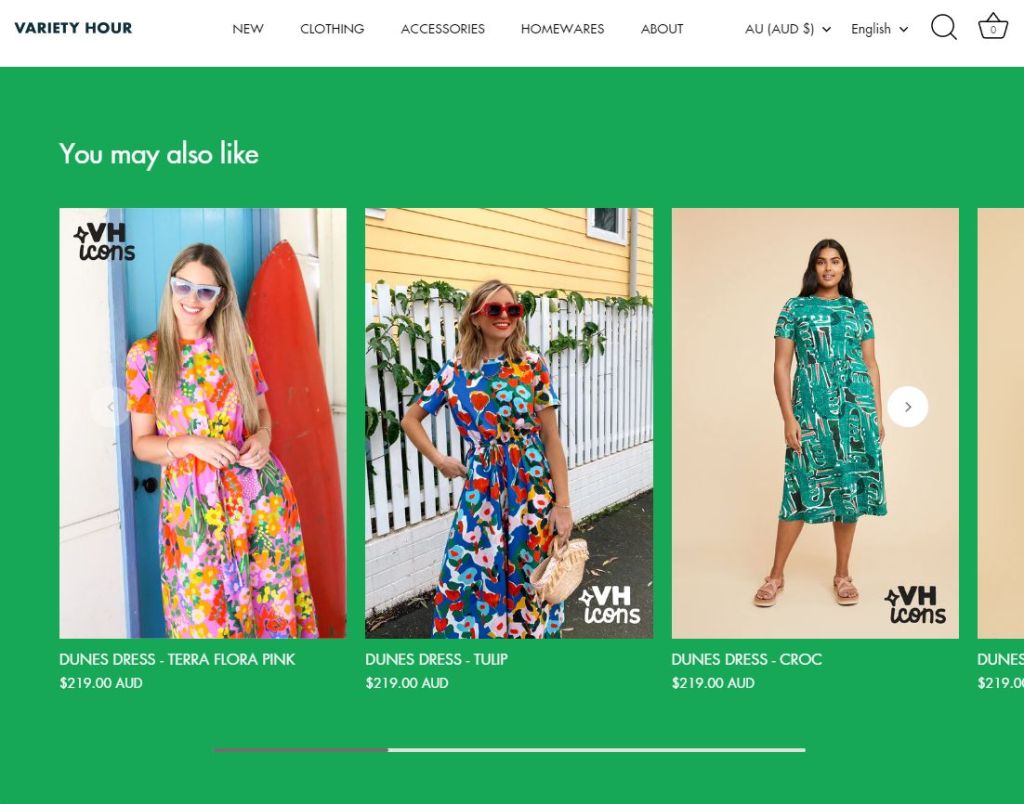The image size is (1024, 804).
Task: Click VH Icons badge on Terra Flora Pink photo
Action: click(104, 243)
